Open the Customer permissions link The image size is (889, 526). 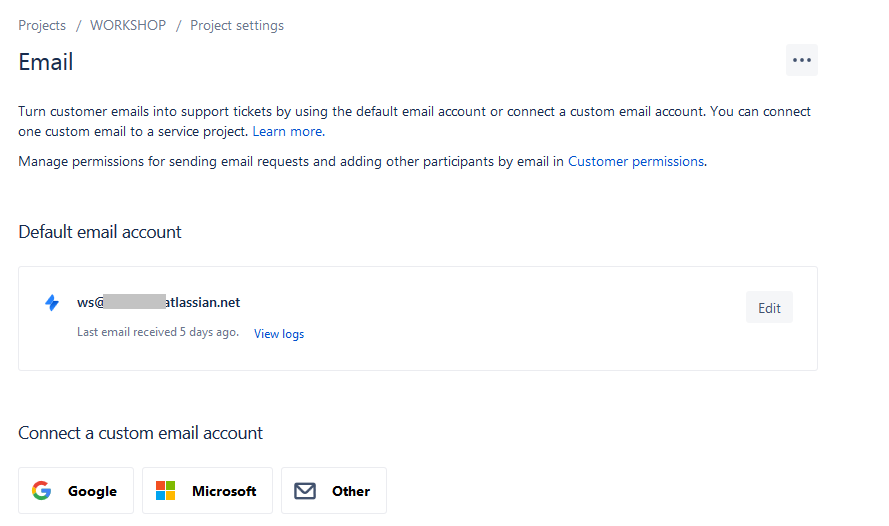pos(636,161)
